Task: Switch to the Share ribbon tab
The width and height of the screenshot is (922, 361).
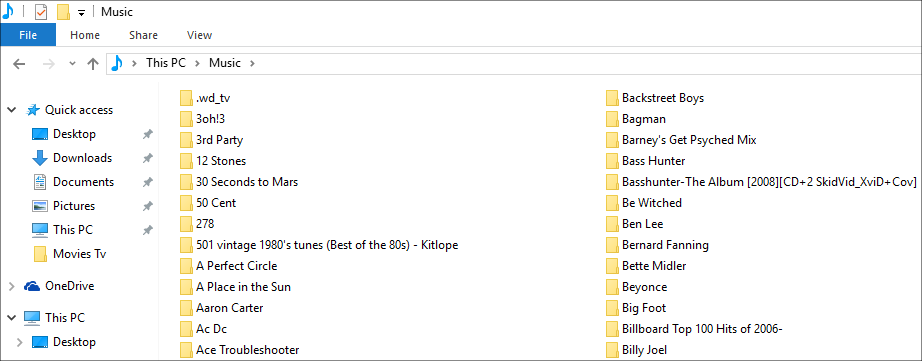Action: (x=143, y=35)
